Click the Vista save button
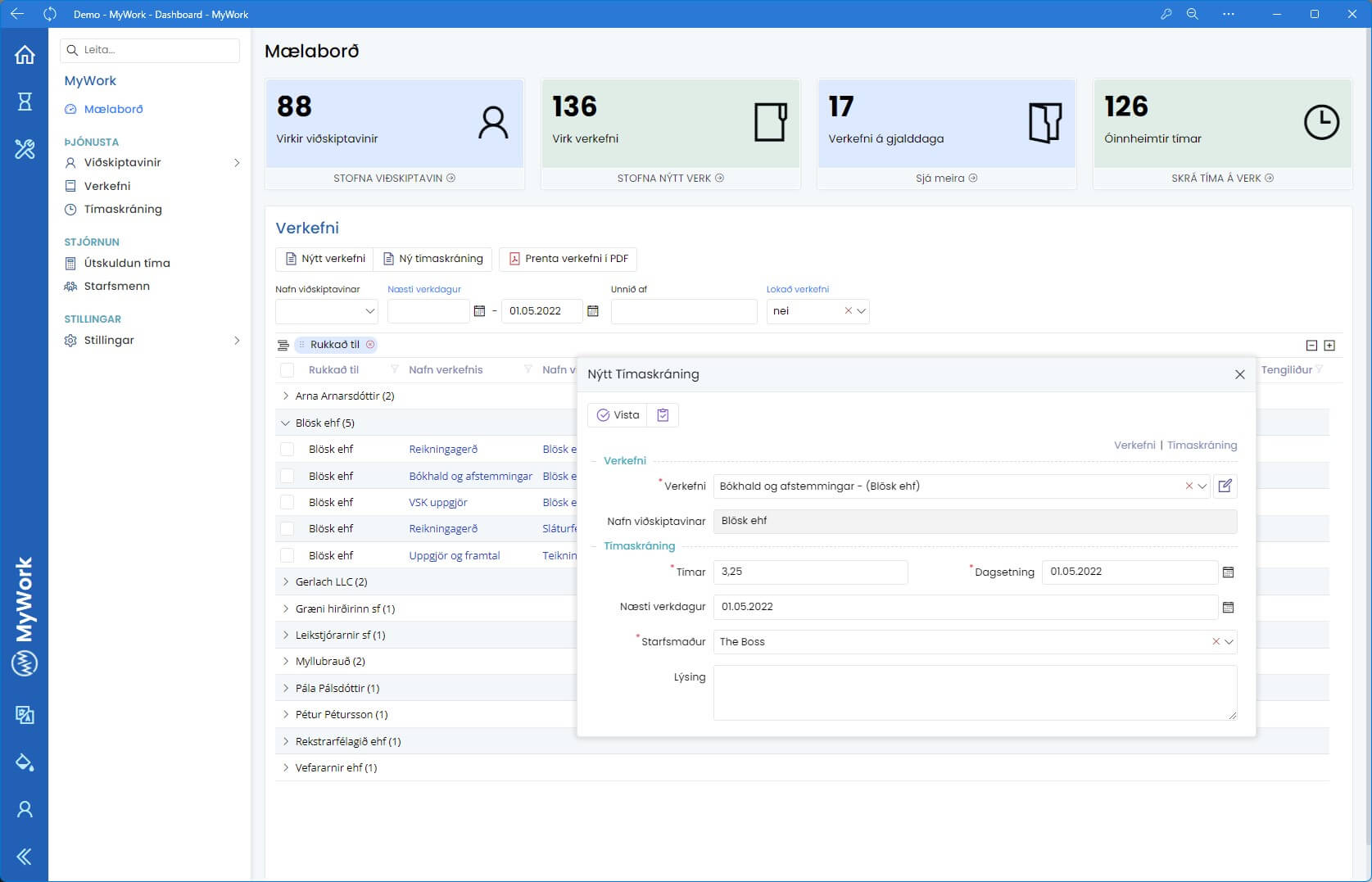The image size is (1372, 882). [x=618, y=415]
